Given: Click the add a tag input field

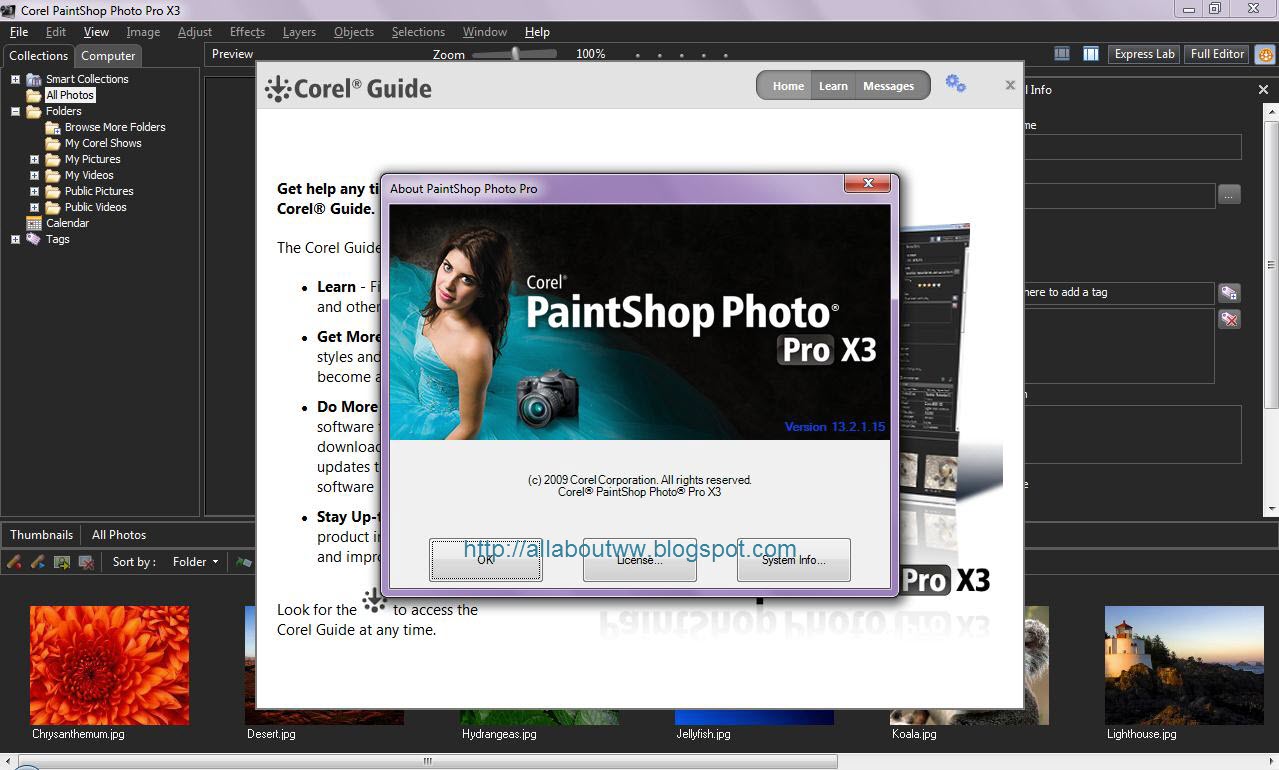Looking at the screenshot, I should tap(1117, 293).
